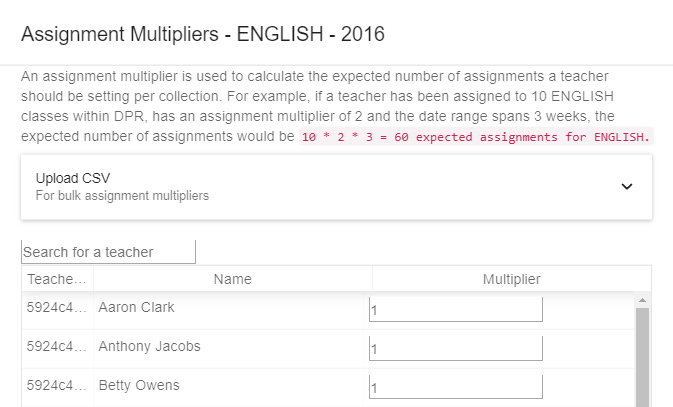Viewport: 673px width, 407px height.
Task: Click the table's vertical scrollbar thumb
Action: pos(642,355)
